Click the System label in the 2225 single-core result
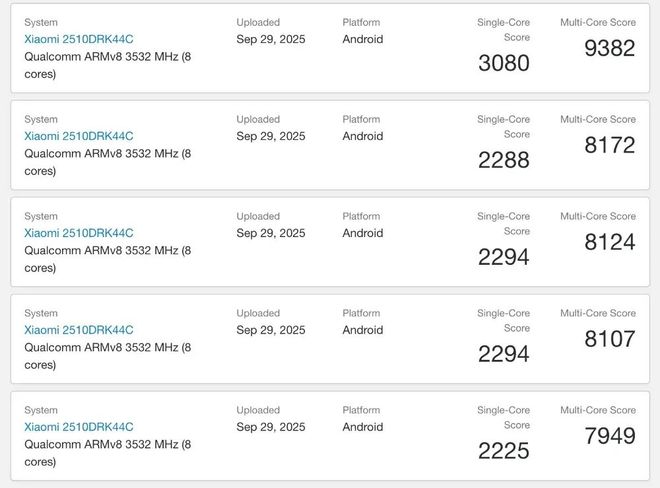660x488 pixels. [x=41, y=410]
